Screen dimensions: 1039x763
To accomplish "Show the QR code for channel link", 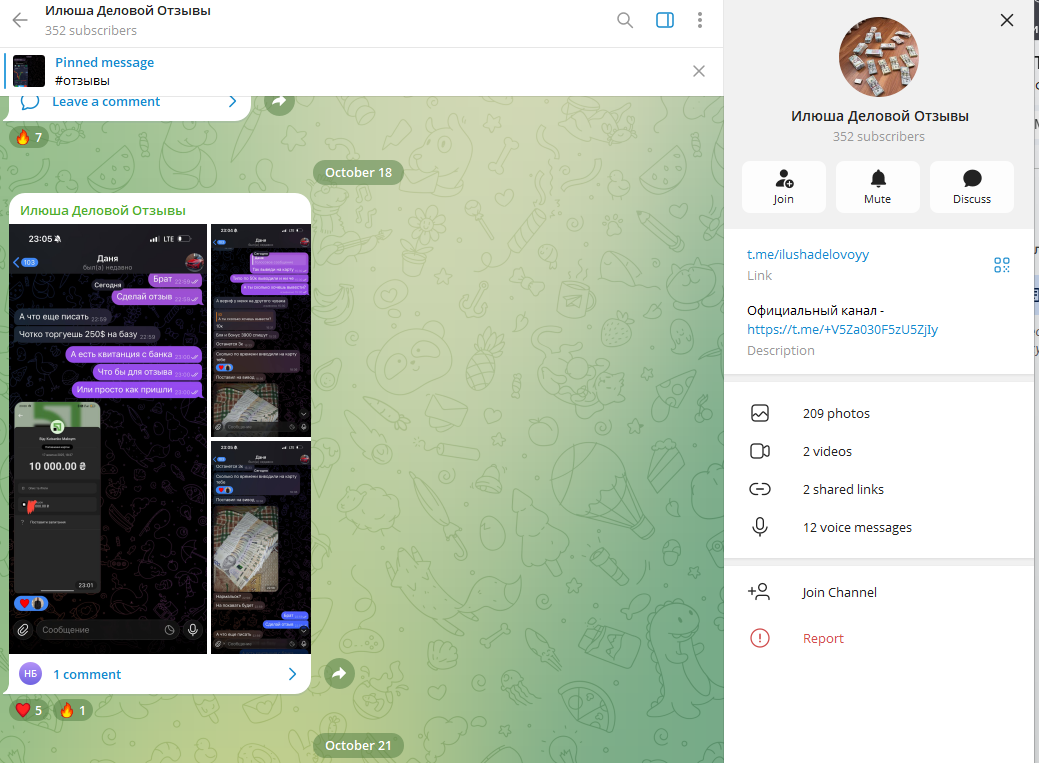I will pos(1001,265).
